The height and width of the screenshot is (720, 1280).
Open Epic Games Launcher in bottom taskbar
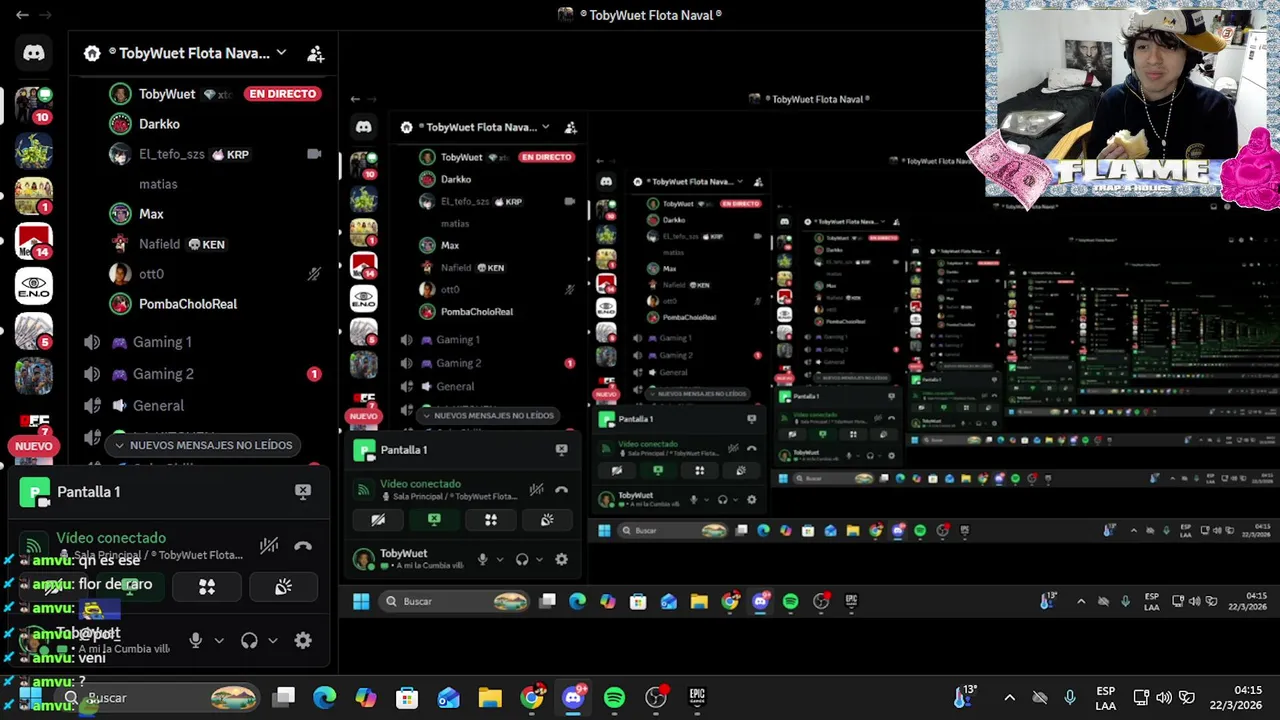click(697, 697)
